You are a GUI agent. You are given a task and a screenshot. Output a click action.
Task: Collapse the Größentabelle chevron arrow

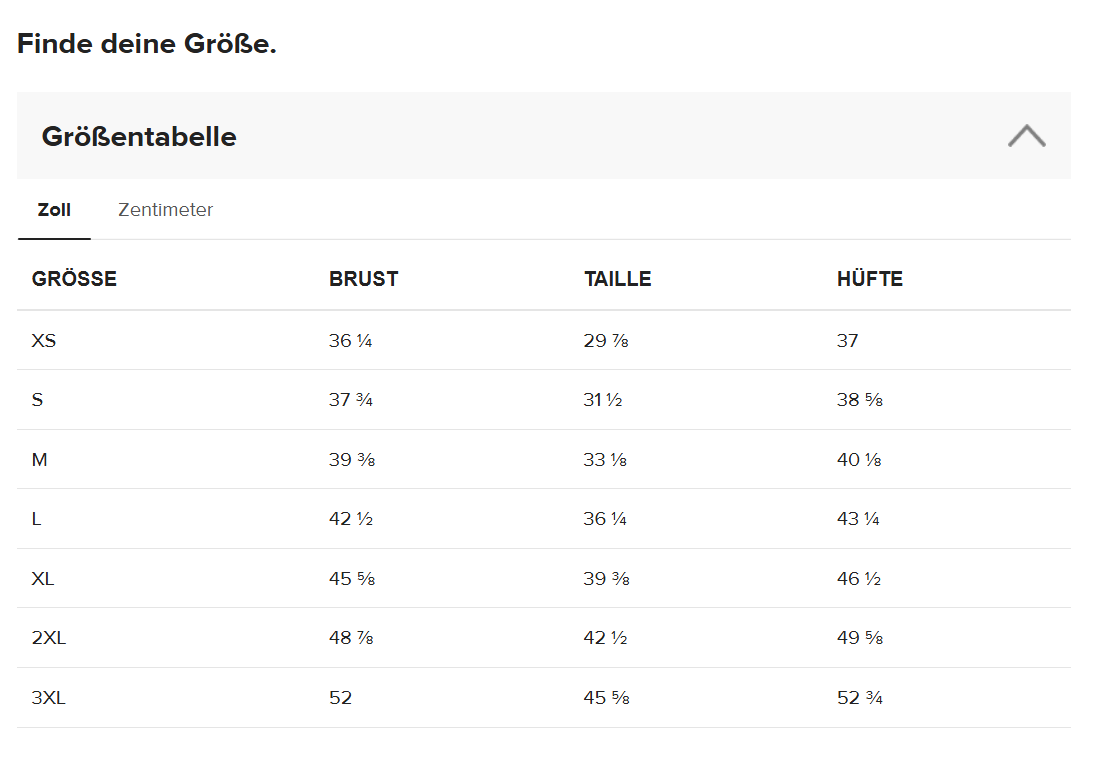point(1026,136)
